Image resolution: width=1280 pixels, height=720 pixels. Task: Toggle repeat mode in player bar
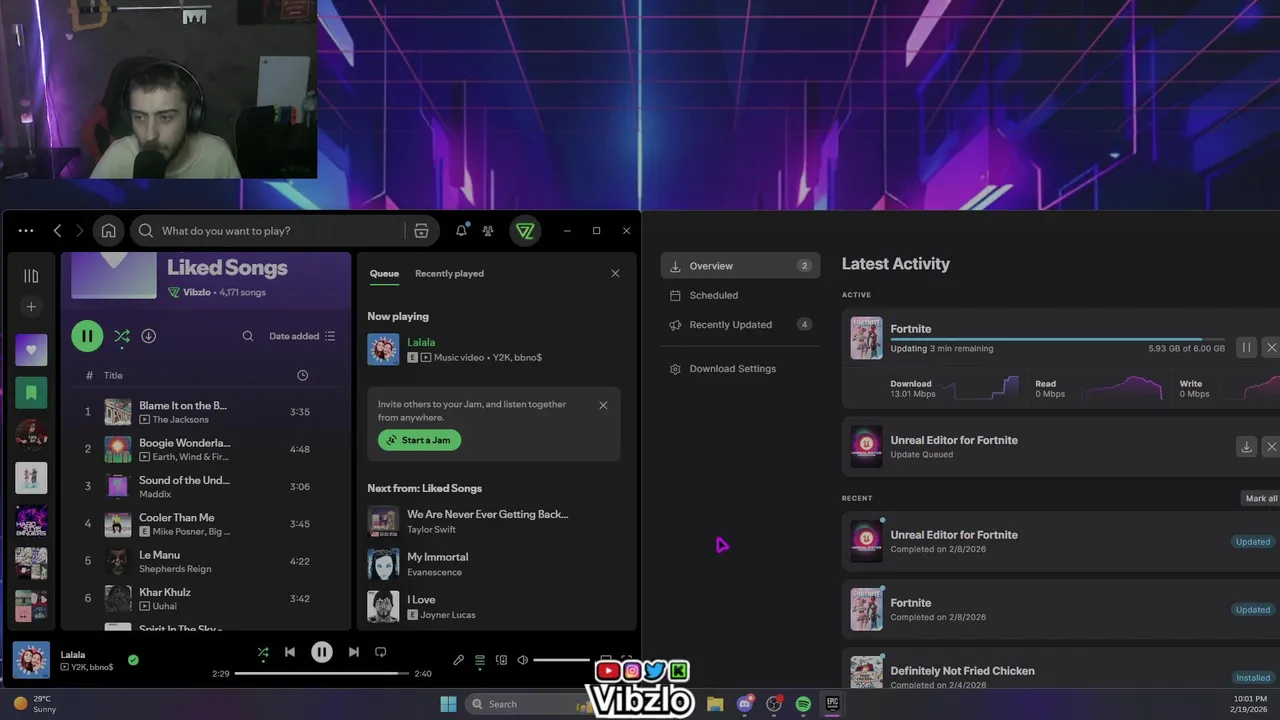(380, 652)
